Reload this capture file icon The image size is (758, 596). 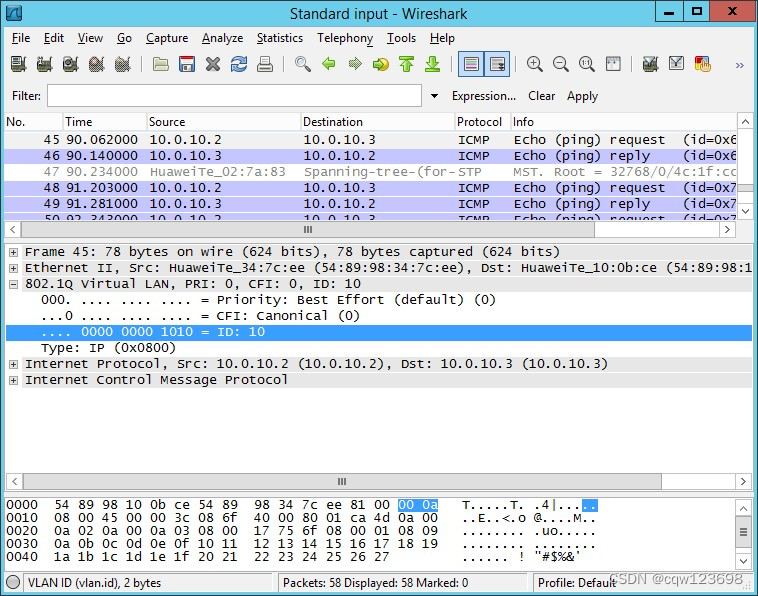pos(239,64)
